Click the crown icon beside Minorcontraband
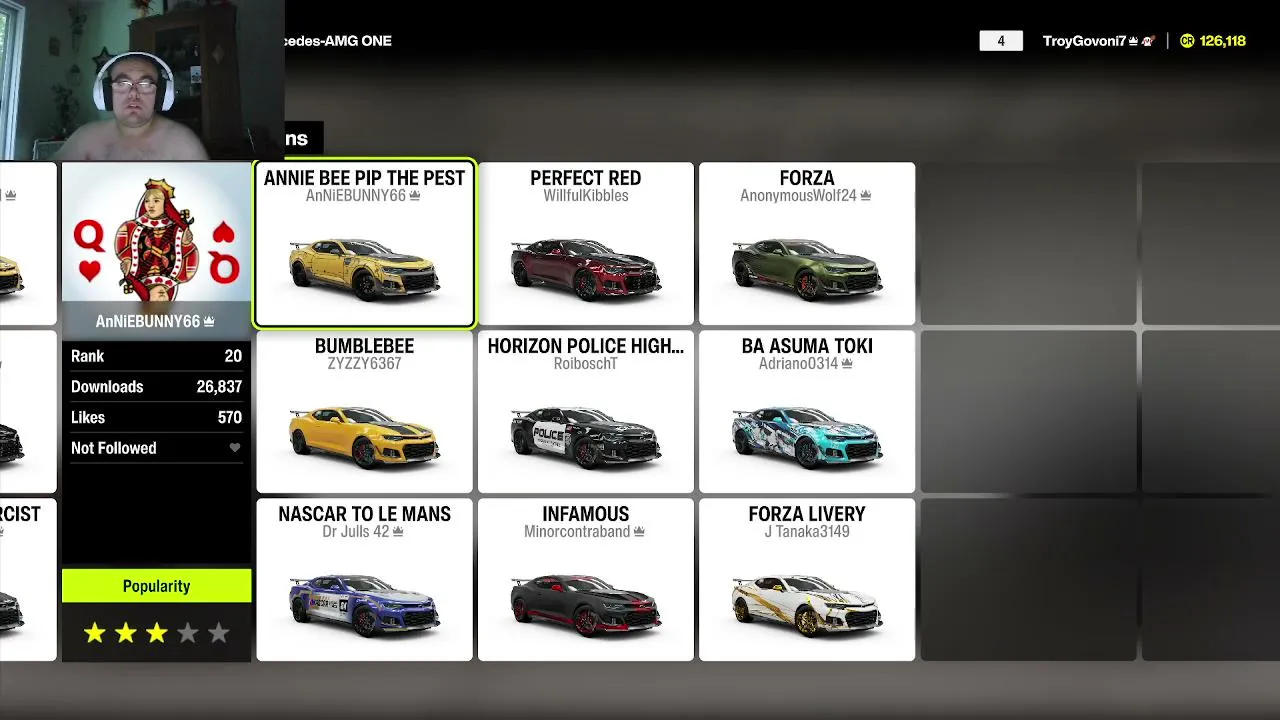The width and height of the screenshot is (1280, 720). (640, 532)
